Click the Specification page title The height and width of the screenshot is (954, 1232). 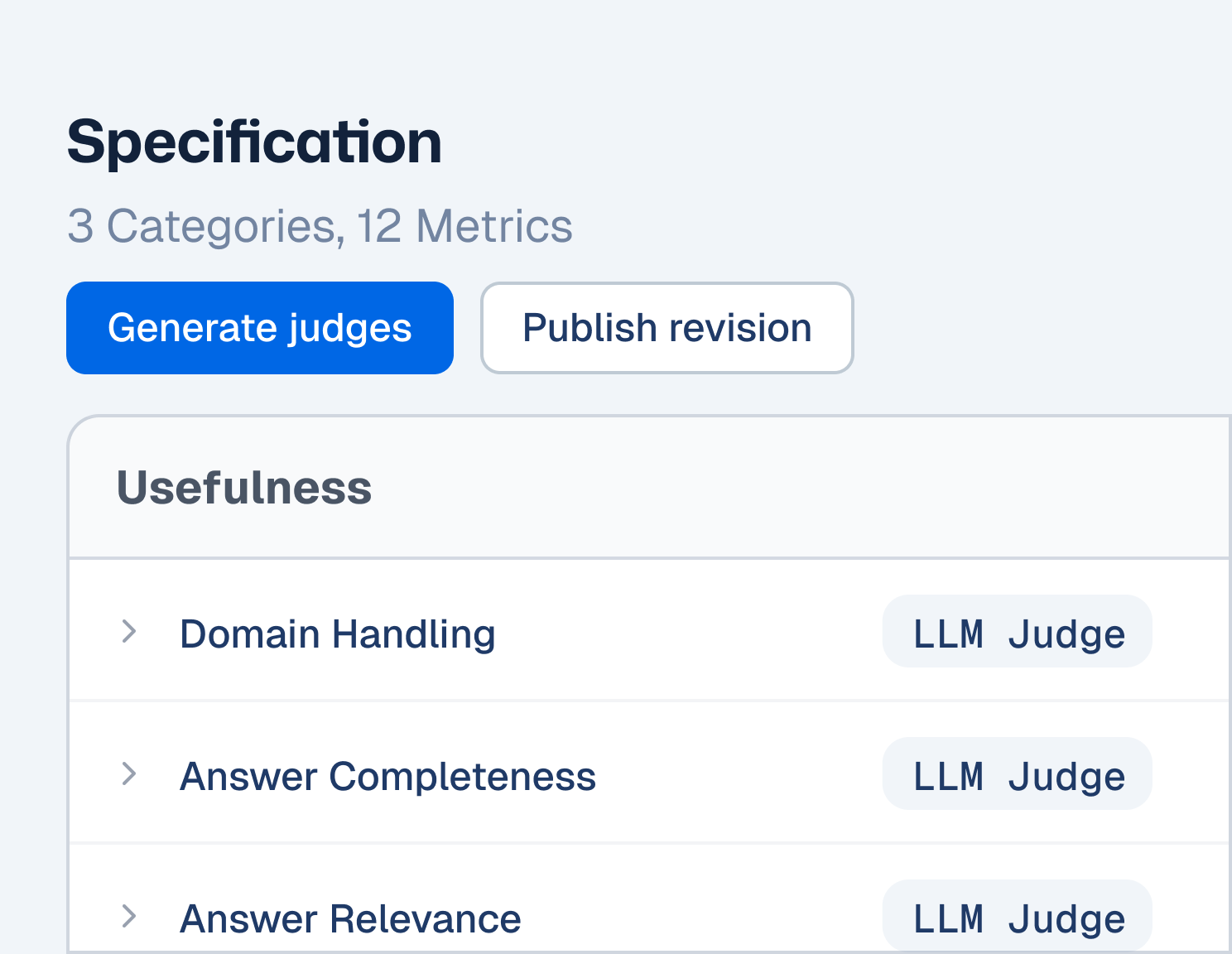click(x=255, y=141)
